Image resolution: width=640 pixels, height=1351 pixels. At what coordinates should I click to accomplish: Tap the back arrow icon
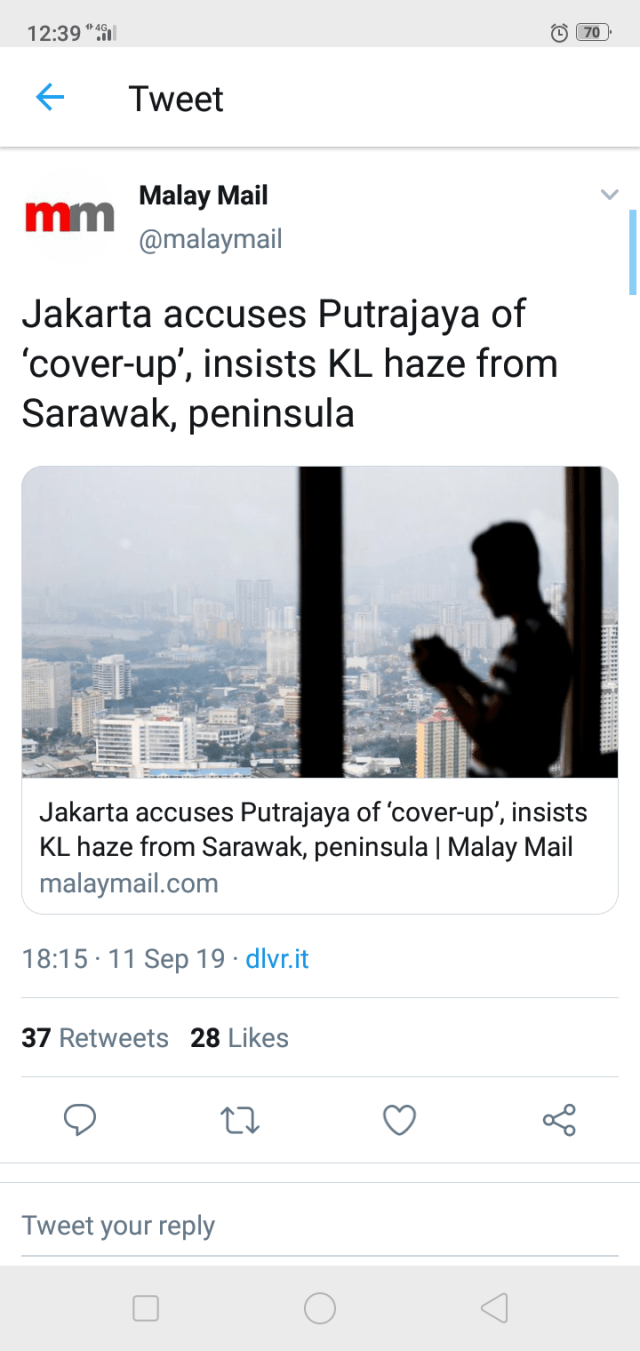tap(49, 97)
